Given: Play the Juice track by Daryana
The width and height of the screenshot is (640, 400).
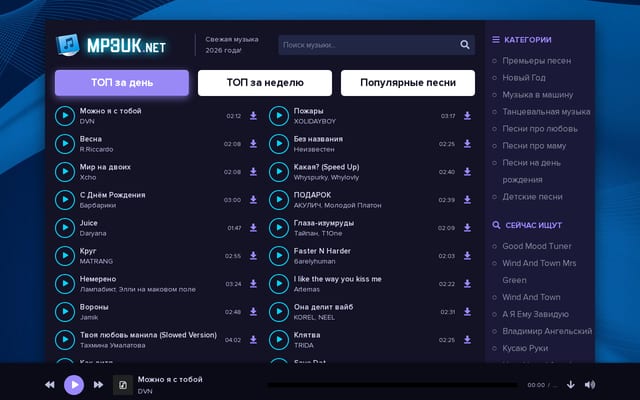Looking at the screenshot, I should 65,228.
